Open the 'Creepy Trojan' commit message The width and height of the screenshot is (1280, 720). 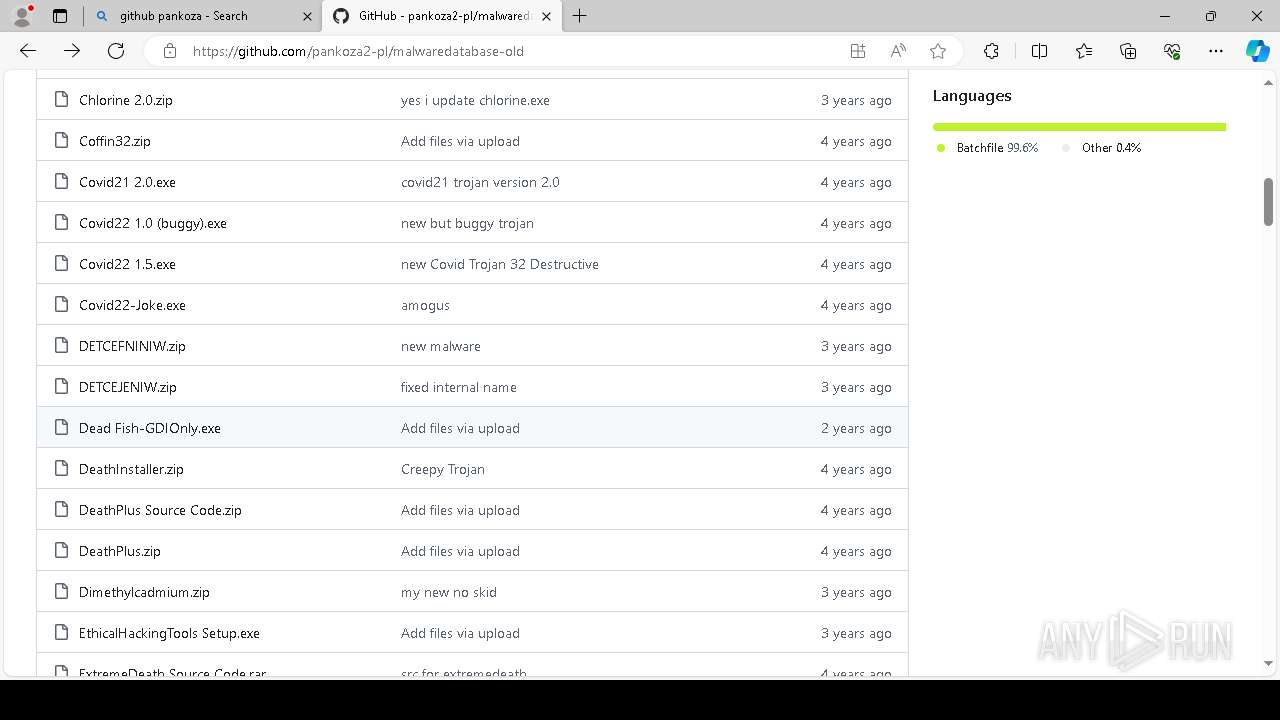pos(443,469)
